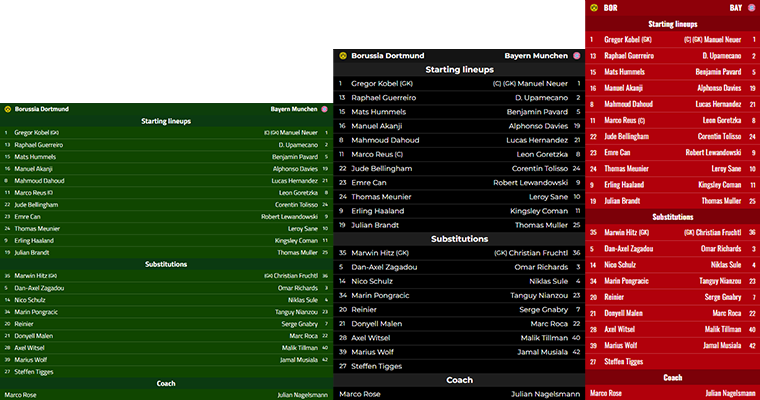Click Coach header in black widget
Image resolution: width=760 pixels, height=400 pixels.
(x=459, y=380)
